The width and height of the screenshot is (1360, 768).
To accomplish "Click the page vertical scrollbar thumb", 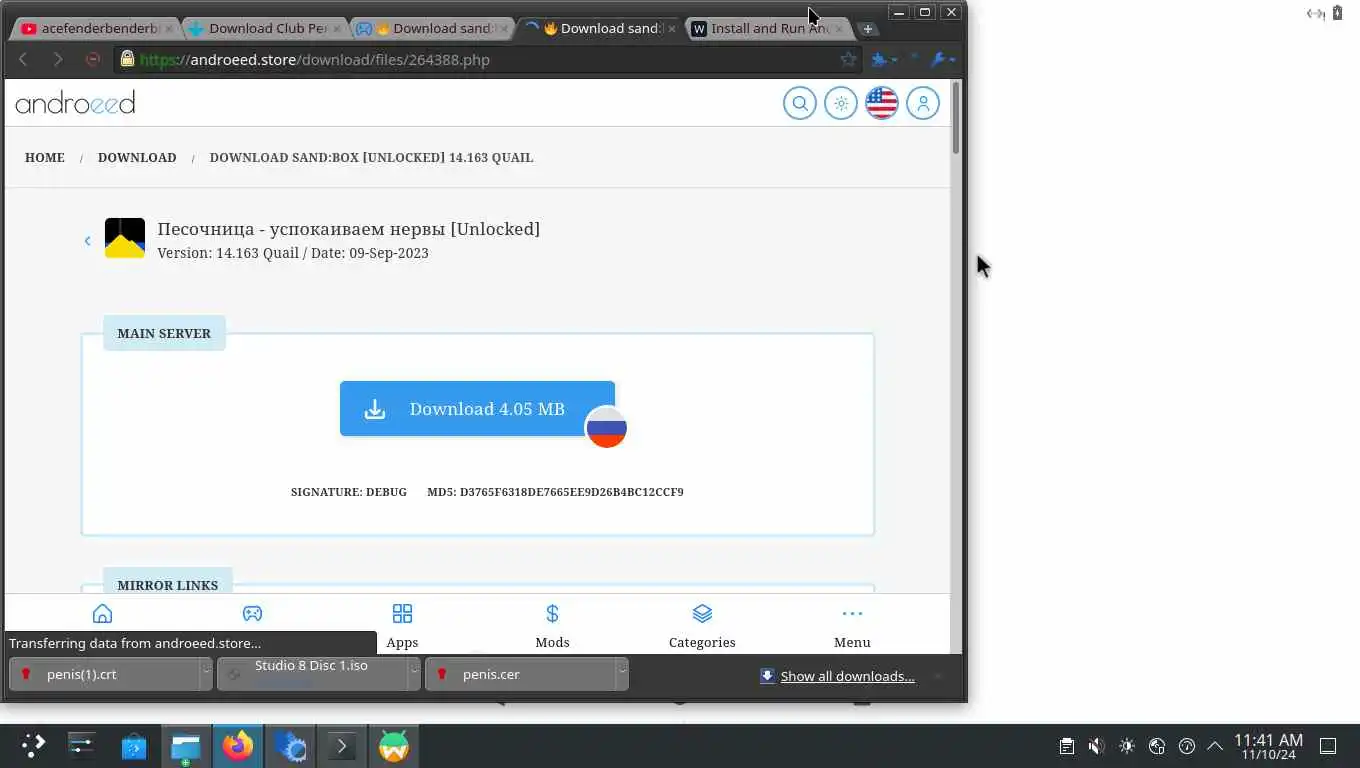I will 955,118.
